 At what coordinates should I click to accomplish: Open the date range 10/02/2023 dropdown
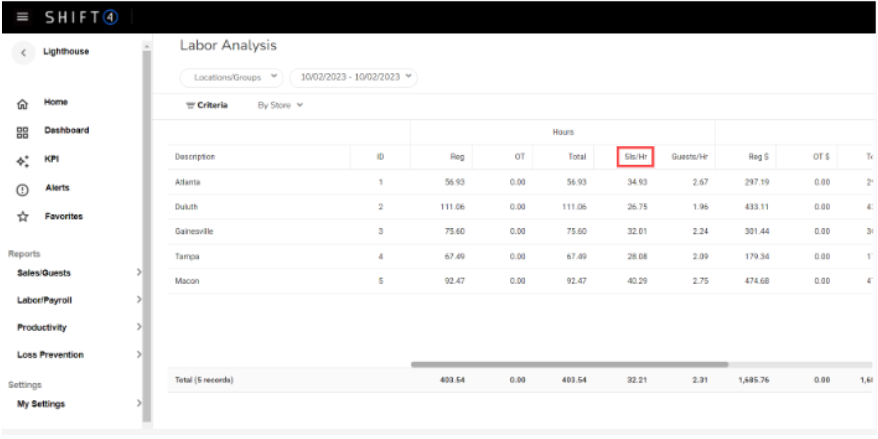(x=353, y=77)
